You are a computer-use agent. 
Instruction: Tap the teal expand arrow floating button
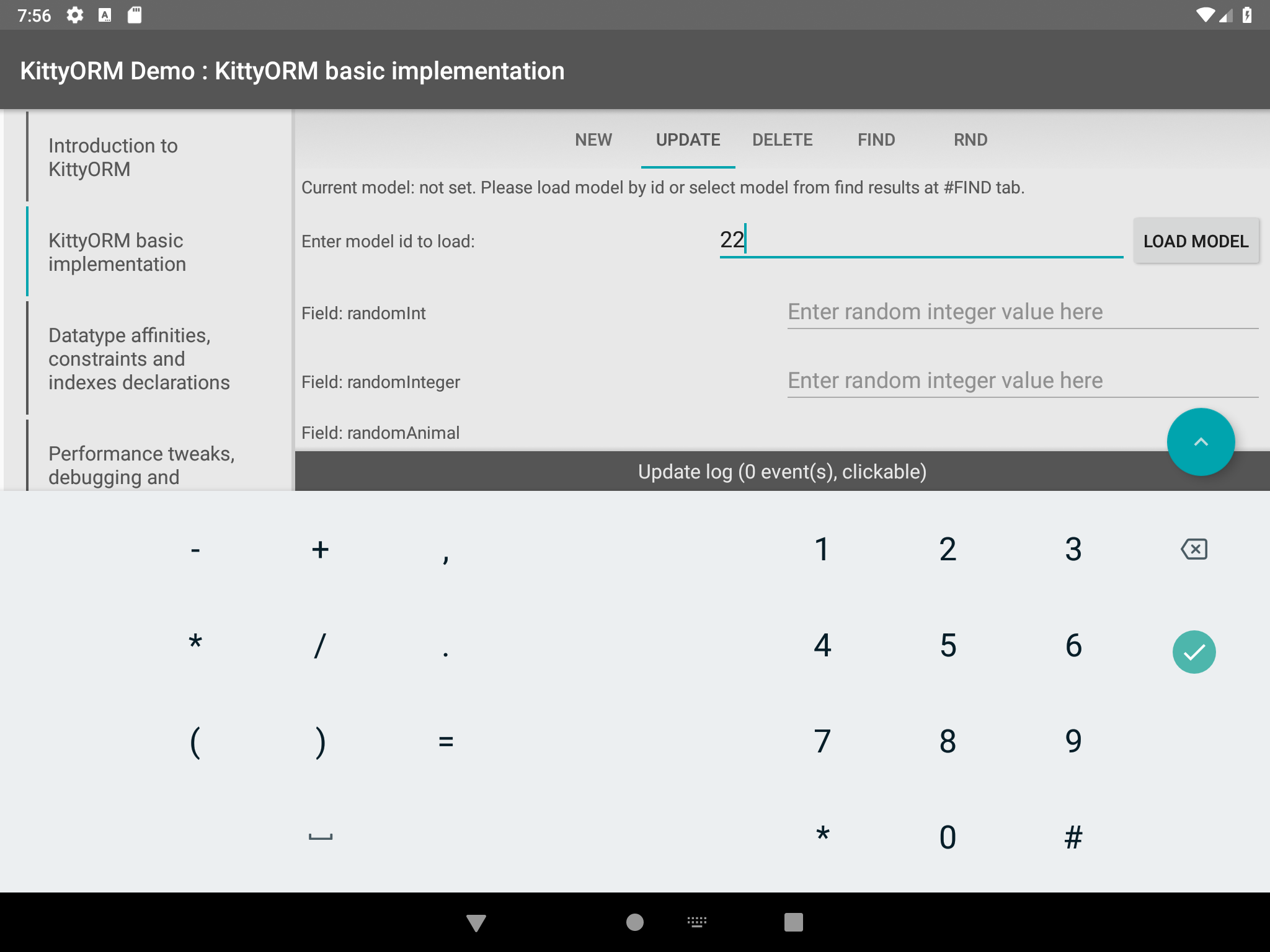click(x=1201, y=442)
